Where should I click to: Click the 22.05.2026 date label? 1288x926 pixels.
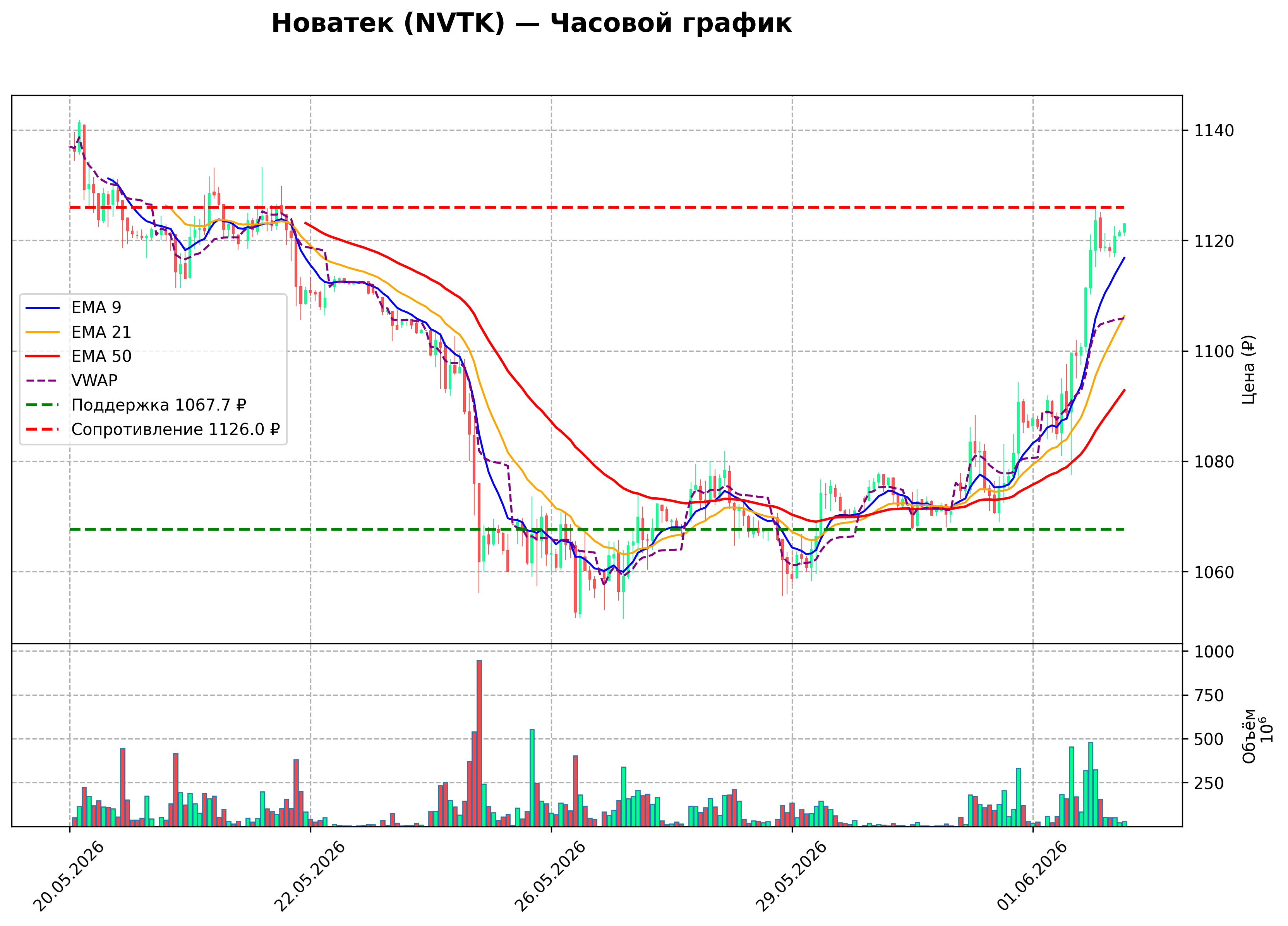(x=309, y=877)
